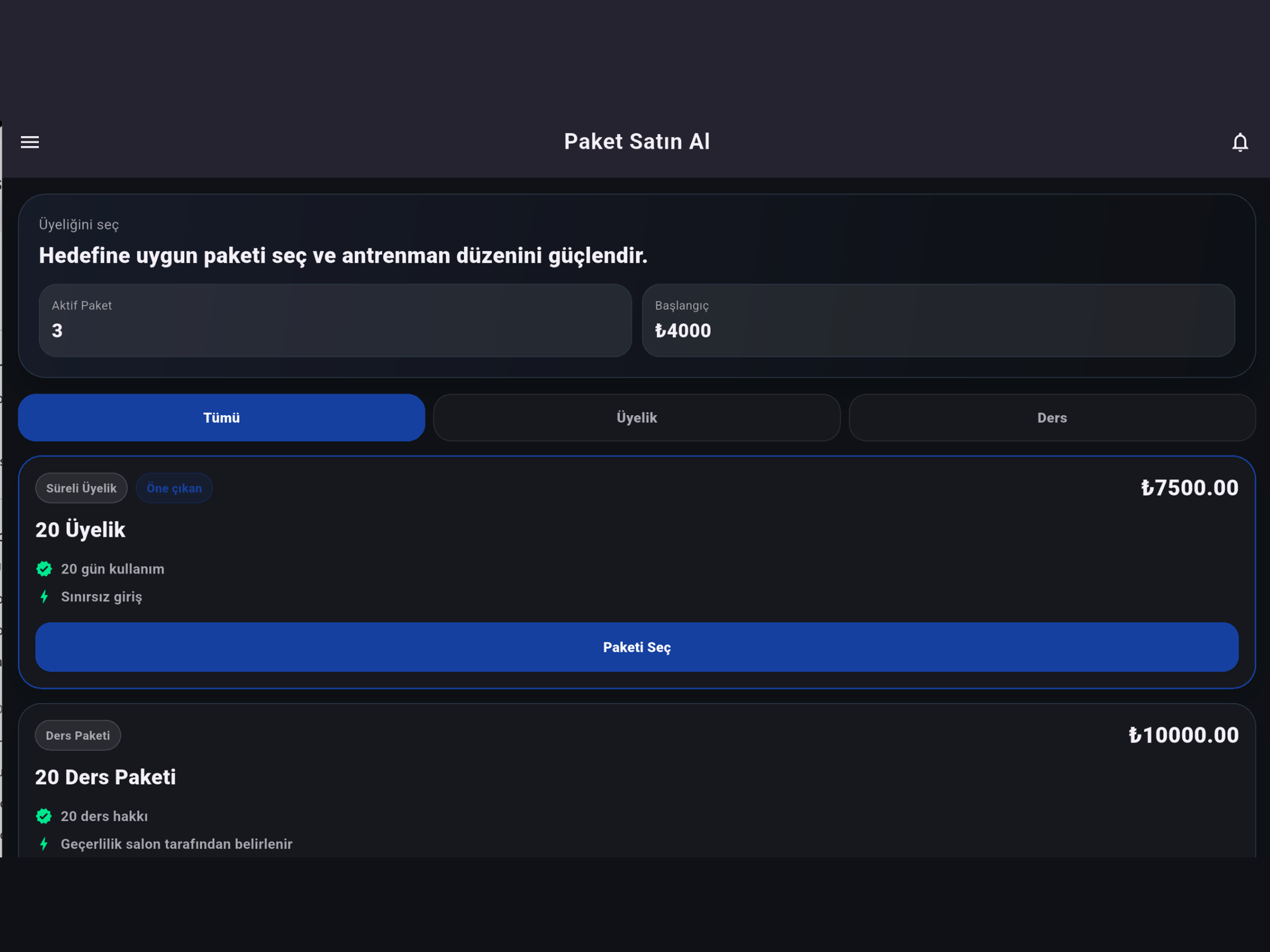The height and width of the screenshot is (952, 1270).
Task: Switch to the Ders filter tab
Action: click(x=1052, y=418)
